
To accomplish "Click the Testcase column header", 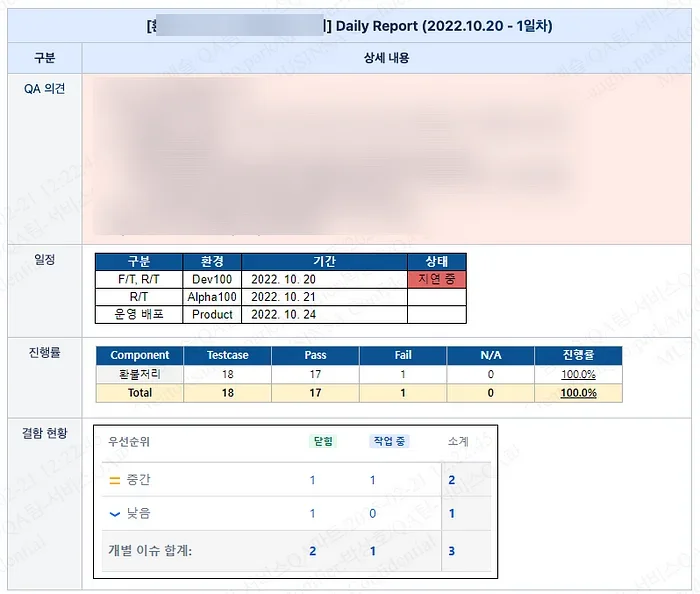I will [227, 355].
